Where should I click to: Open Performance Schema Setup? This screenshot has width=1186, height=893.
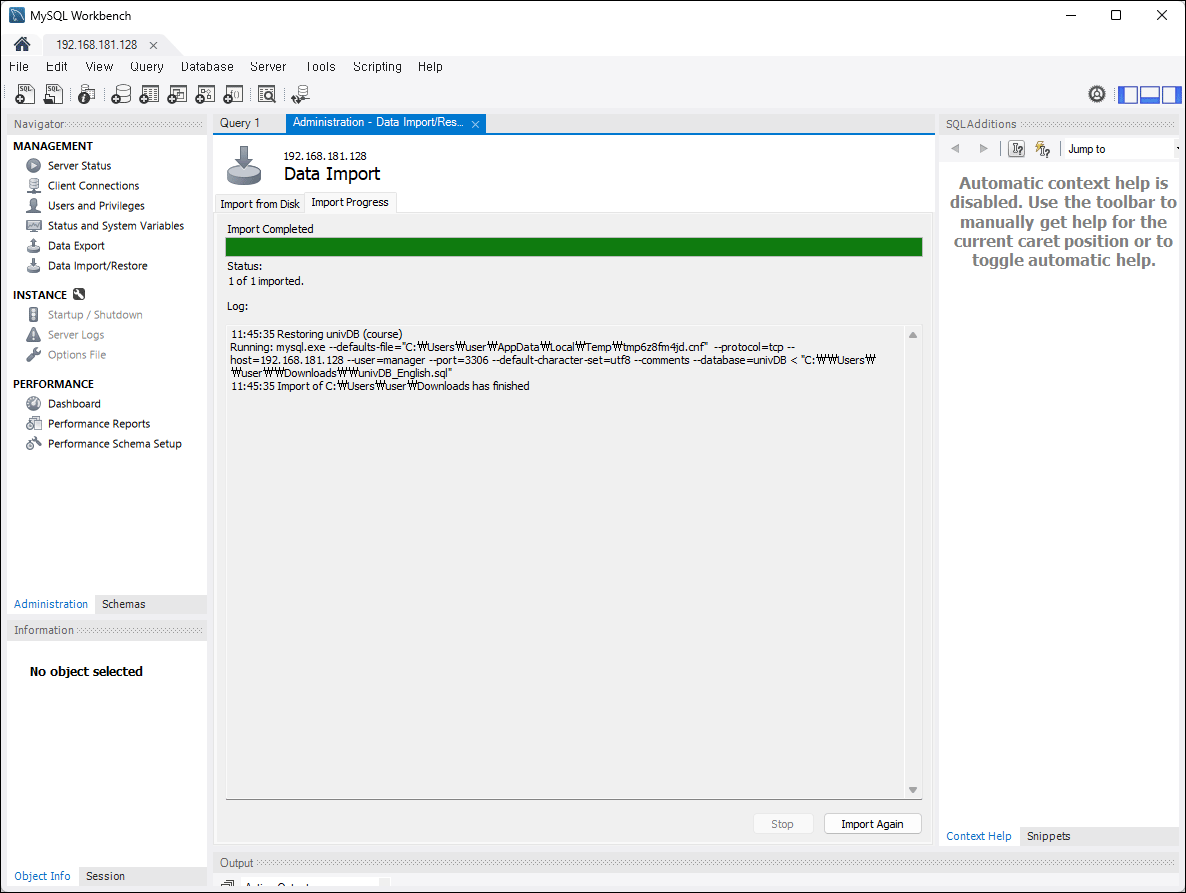point(114,444)
